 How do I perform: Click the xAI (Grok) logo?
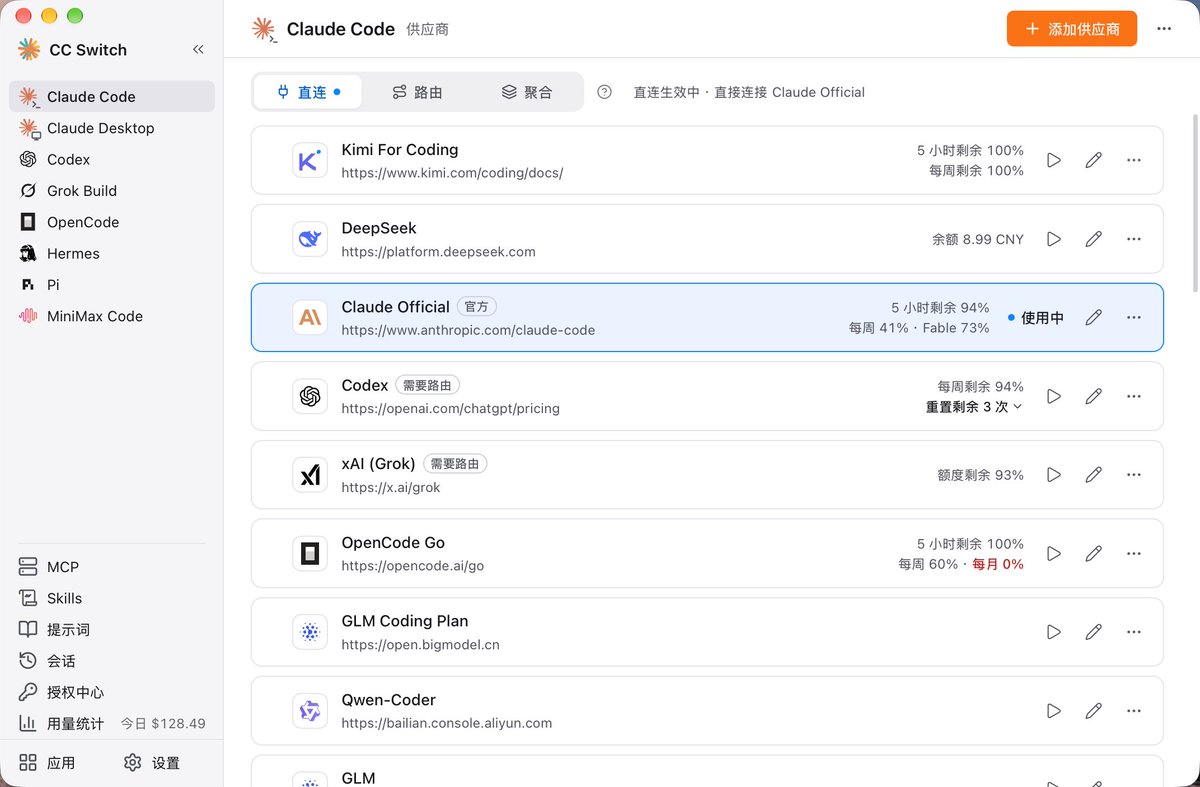pos(310,475)
